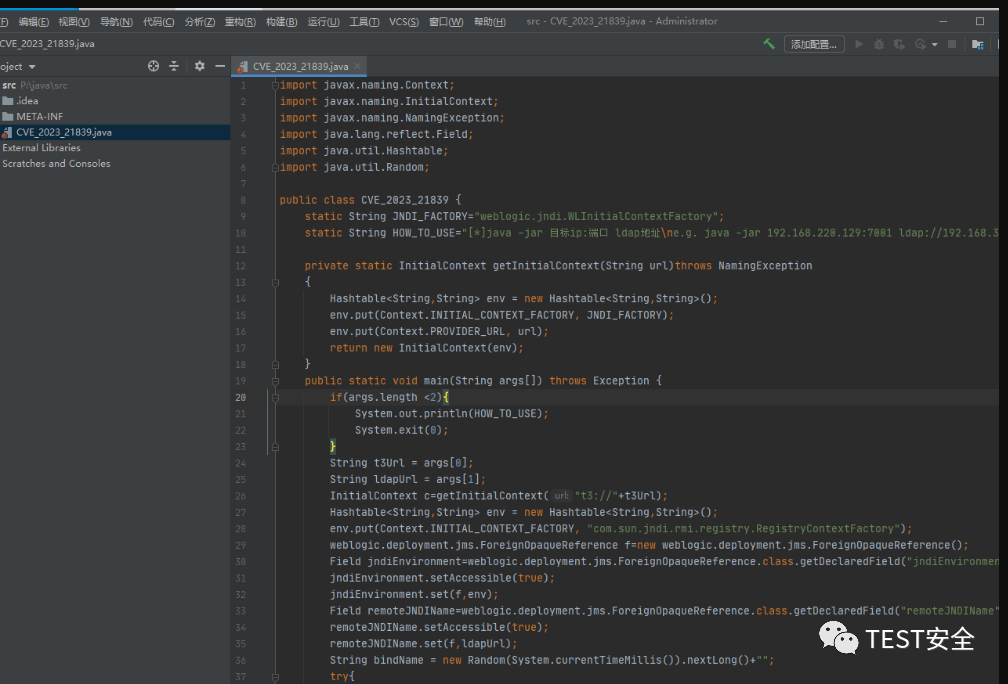Open the 编辑(E) Edit menu
The height and width of the screenshot is (684, 1008).
tap(33, 22)
